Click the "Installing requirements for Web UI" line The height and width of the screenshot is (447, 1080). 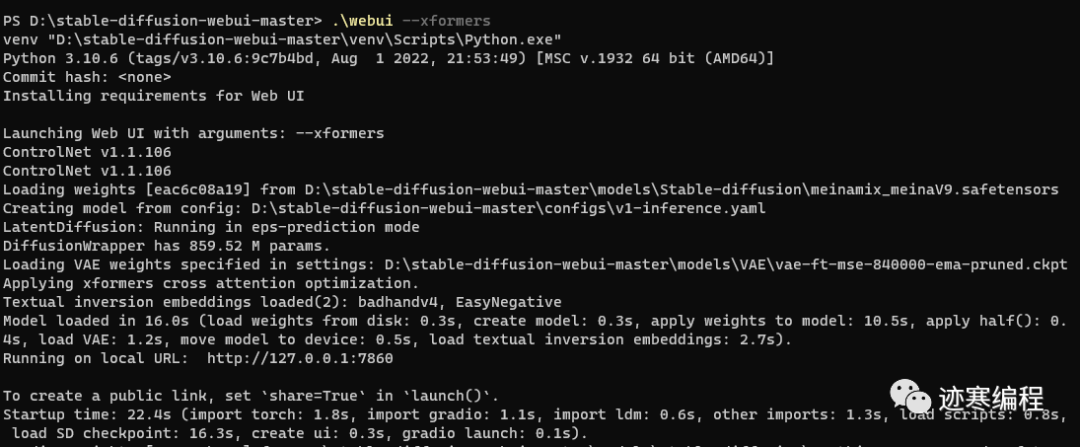pyautogui.click(x=153, y=96)
